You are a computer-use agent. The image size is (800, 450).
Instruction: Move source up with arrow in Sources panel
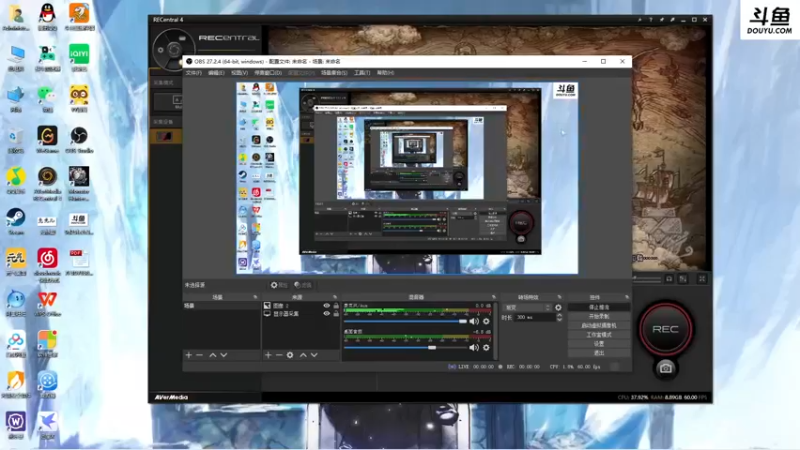pyautogui.click(x=303, y=355)
